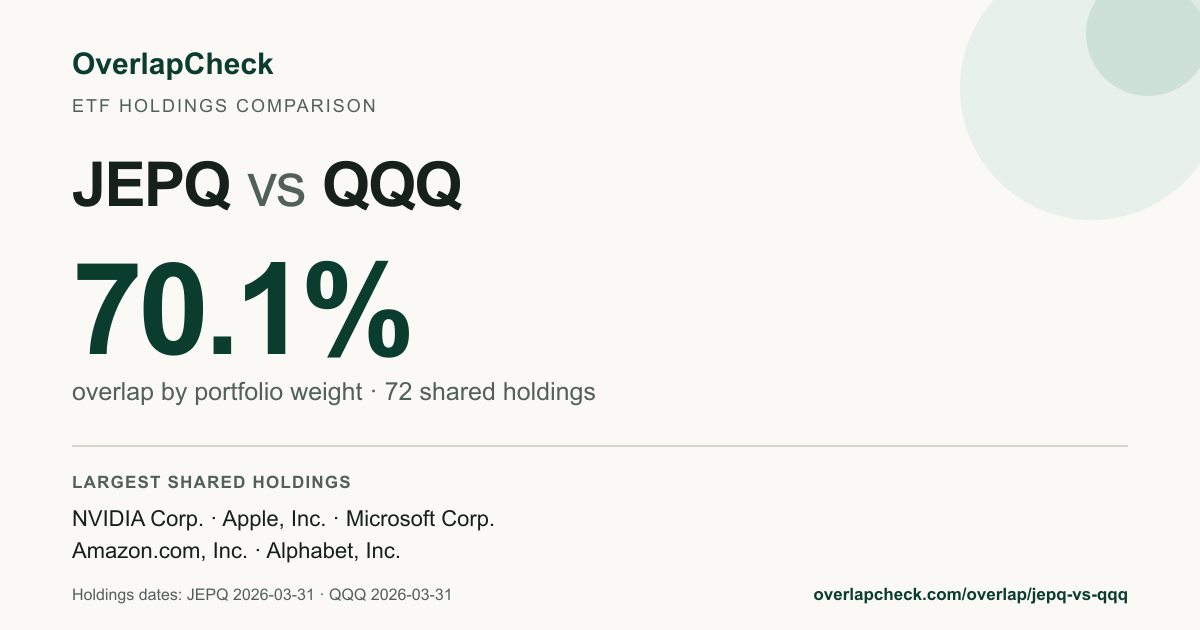
Task: Click the ETF HOLDINGS COMPARISON subtitle
Action: pos(224,106)
